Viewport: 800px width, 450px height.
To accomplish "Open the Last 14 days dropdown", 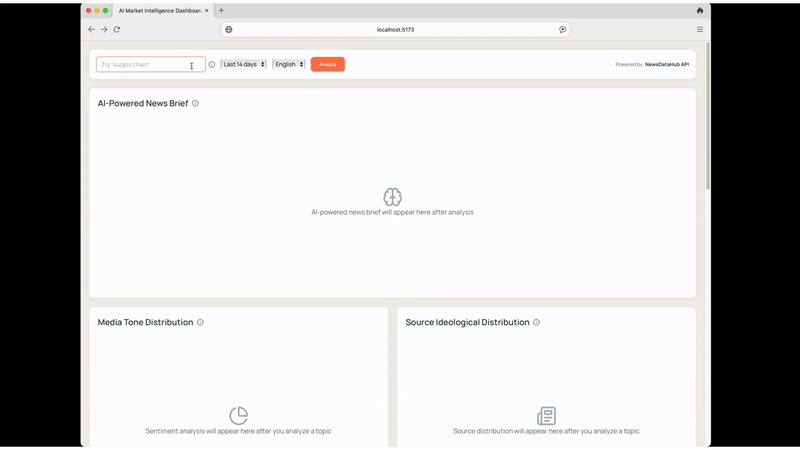I will pos(243,64).
